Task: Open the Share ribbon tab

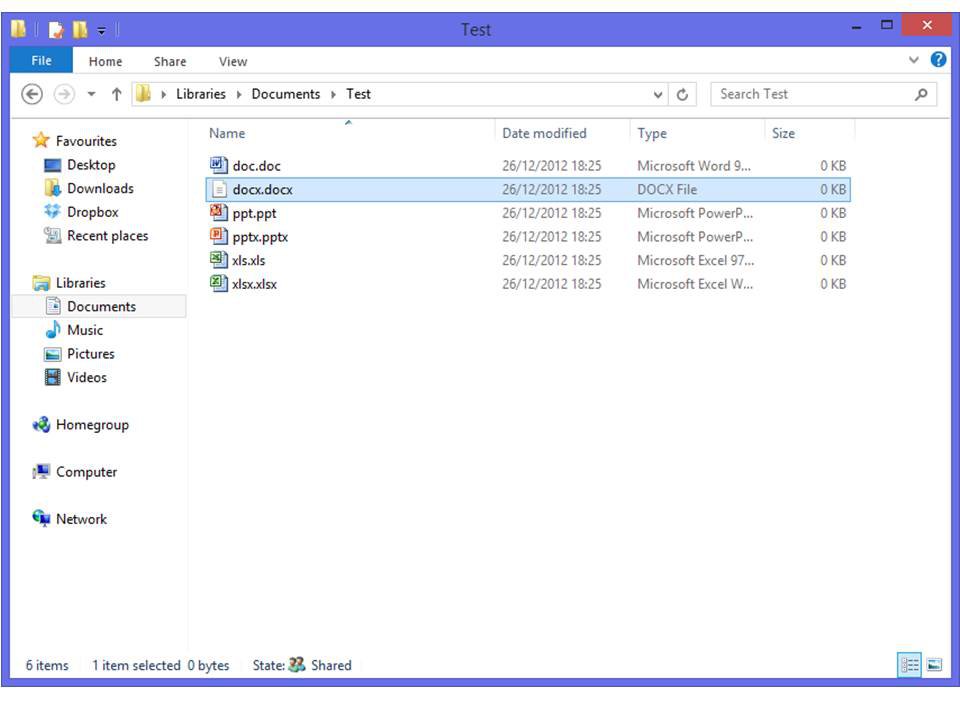Action: click(169, 61)
